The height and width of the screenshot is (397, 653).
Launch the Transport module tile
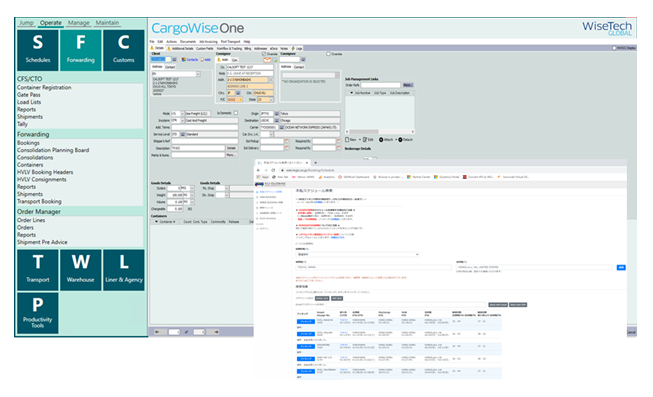[x=37, y=270]
